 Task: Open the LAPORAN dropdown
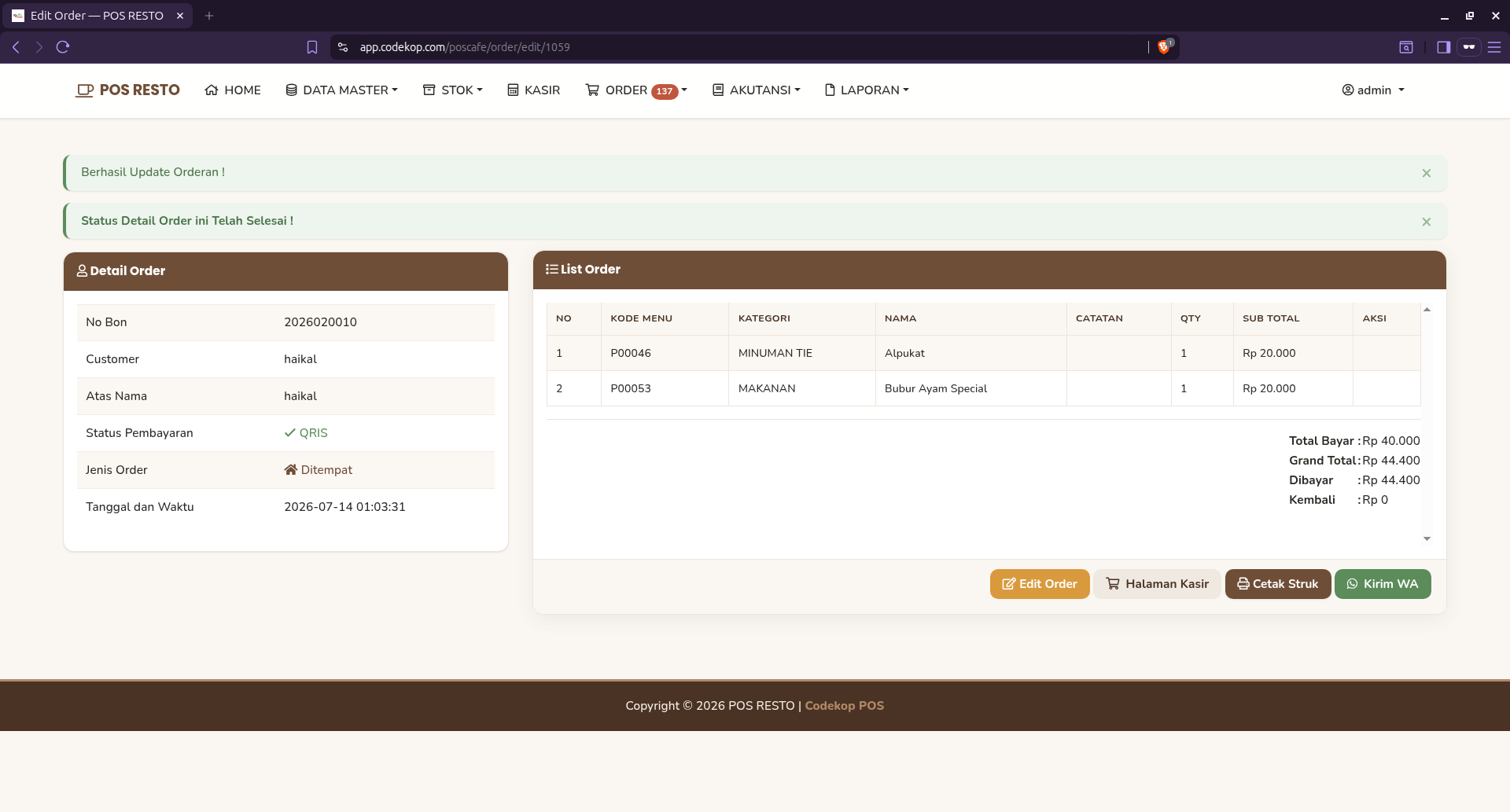click(867, 90)
